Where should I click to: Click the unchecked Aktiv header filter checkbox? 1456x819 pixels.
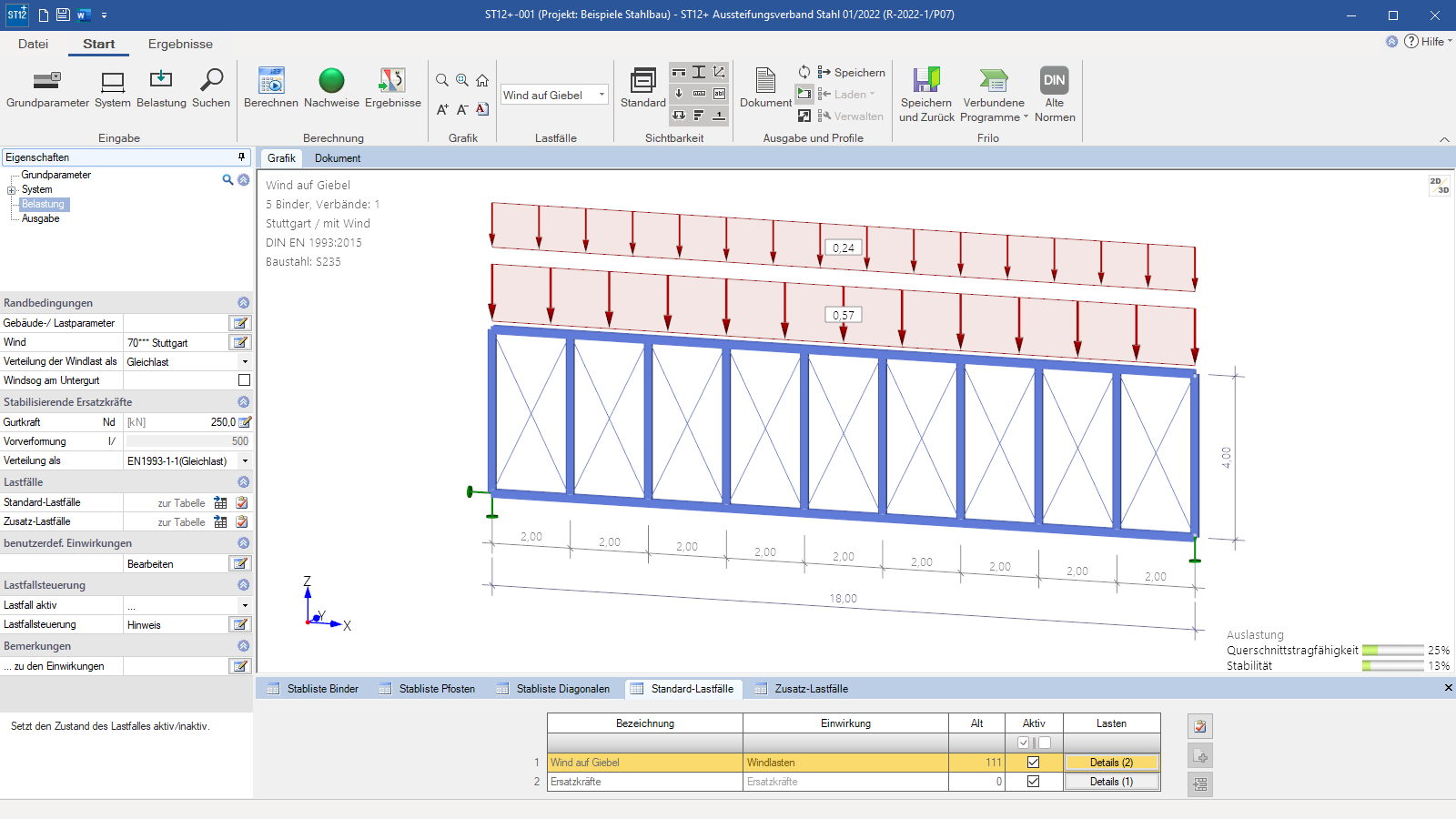1045,743
